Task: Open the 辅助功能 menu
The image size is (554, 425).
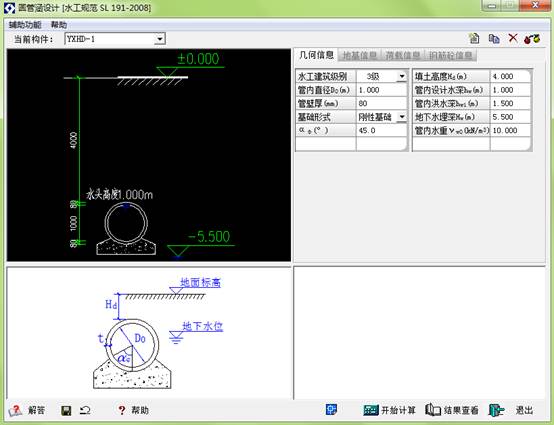Action: tap(25, 25)
